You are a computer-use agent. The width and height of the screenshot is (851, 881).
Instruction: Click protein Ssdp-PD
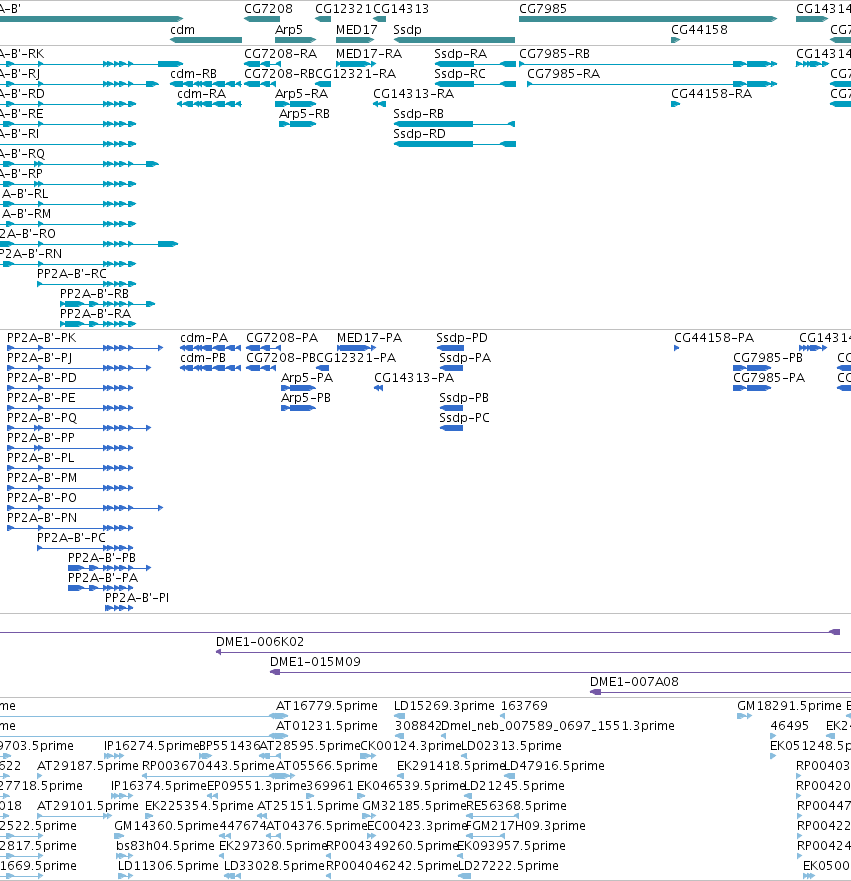450,348
